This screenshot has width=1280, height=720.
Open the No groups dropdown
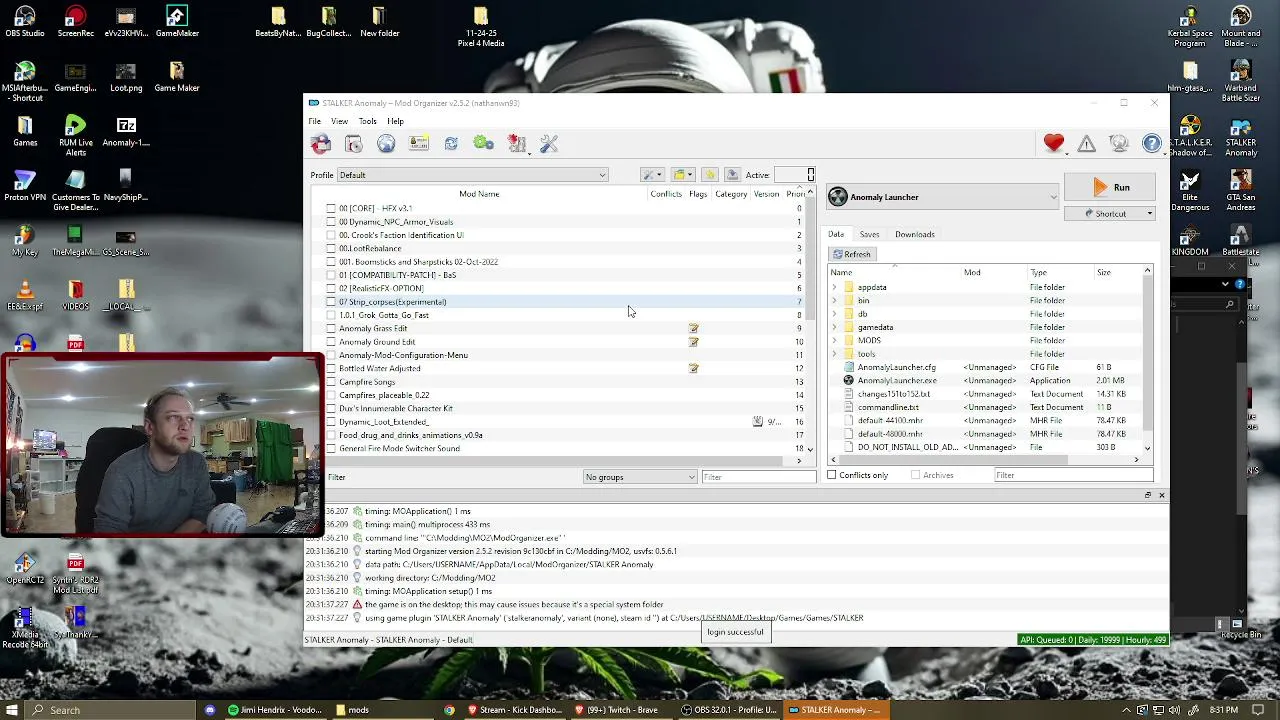pos(640,477)
